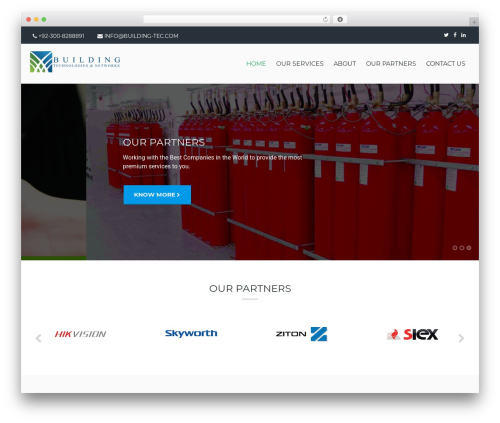Click the phone icon in top bar

click(x=35, y=36)
